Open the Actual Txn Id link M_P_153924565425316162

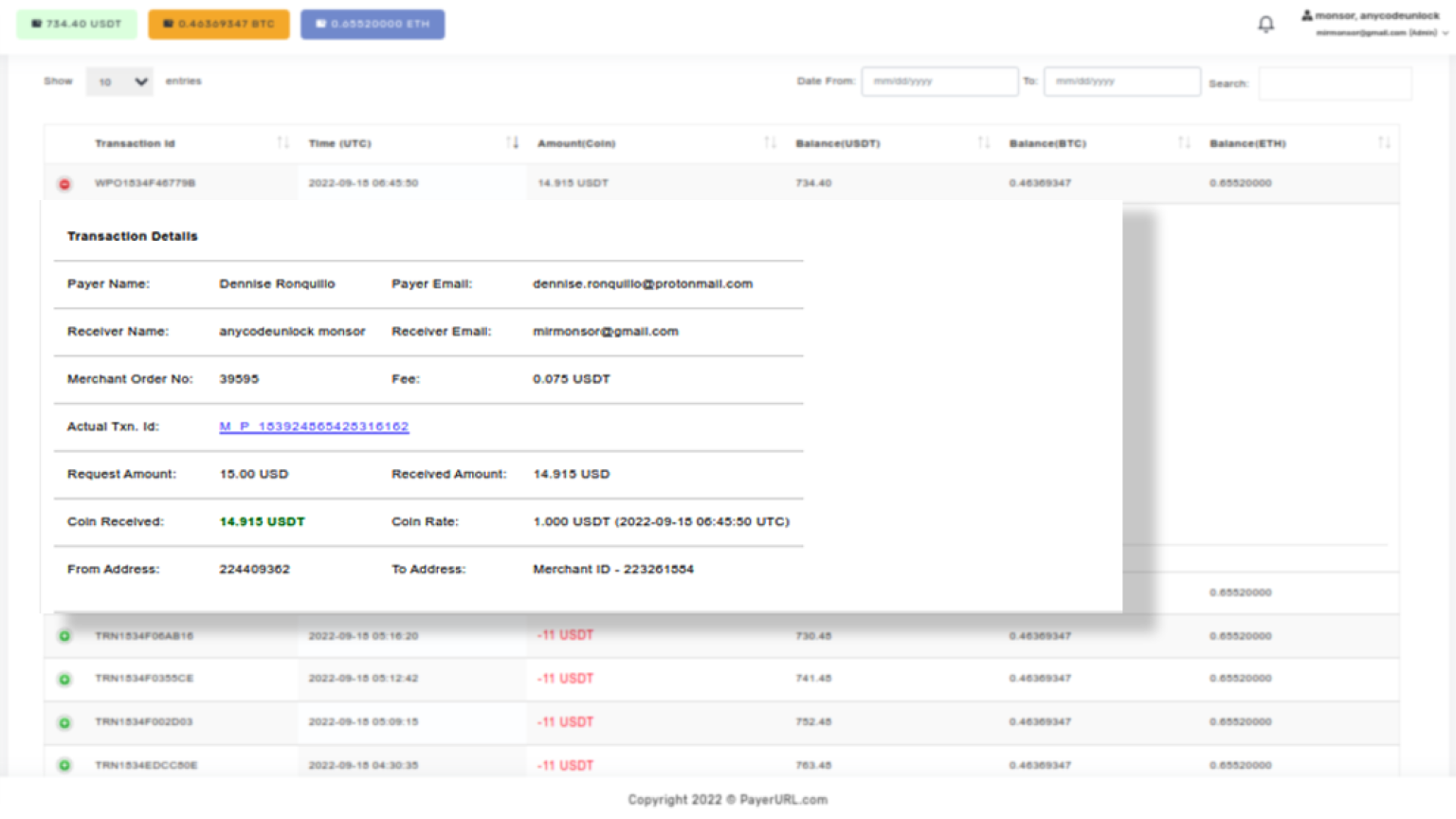313,427
